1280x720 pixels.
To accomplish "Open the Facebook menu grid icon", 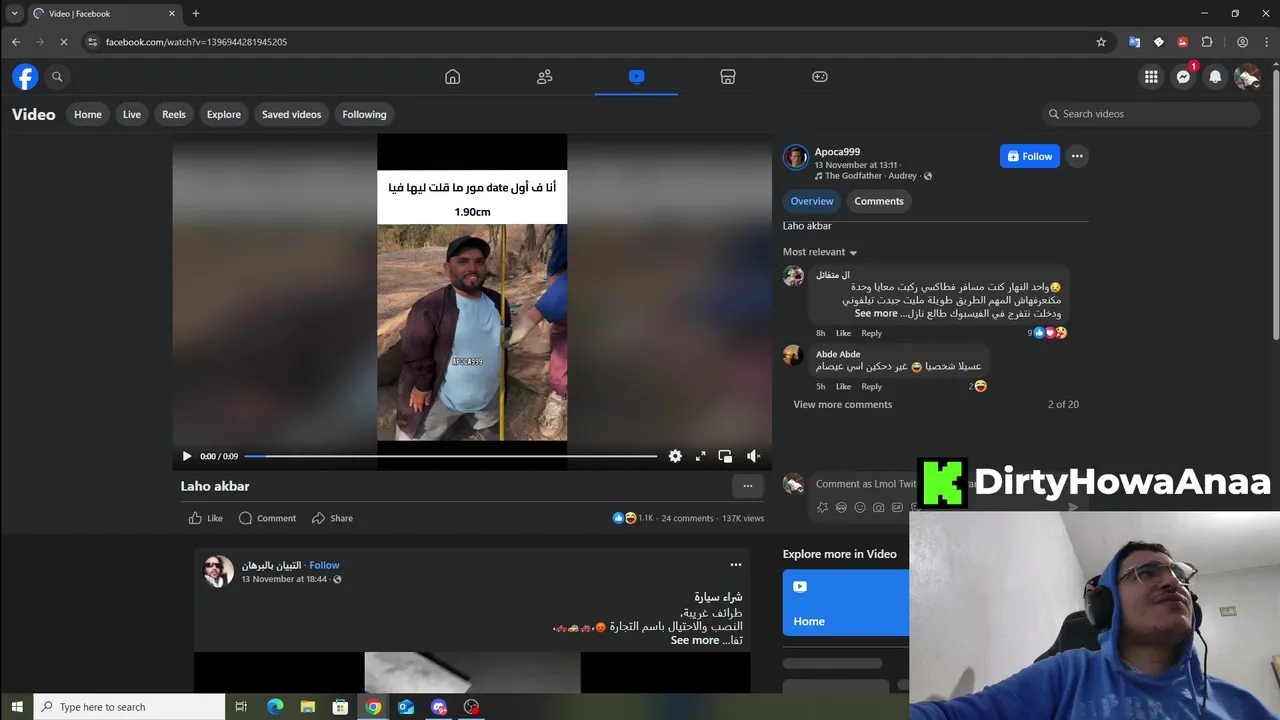I will pyautogui.click(x=1152, y=77).
